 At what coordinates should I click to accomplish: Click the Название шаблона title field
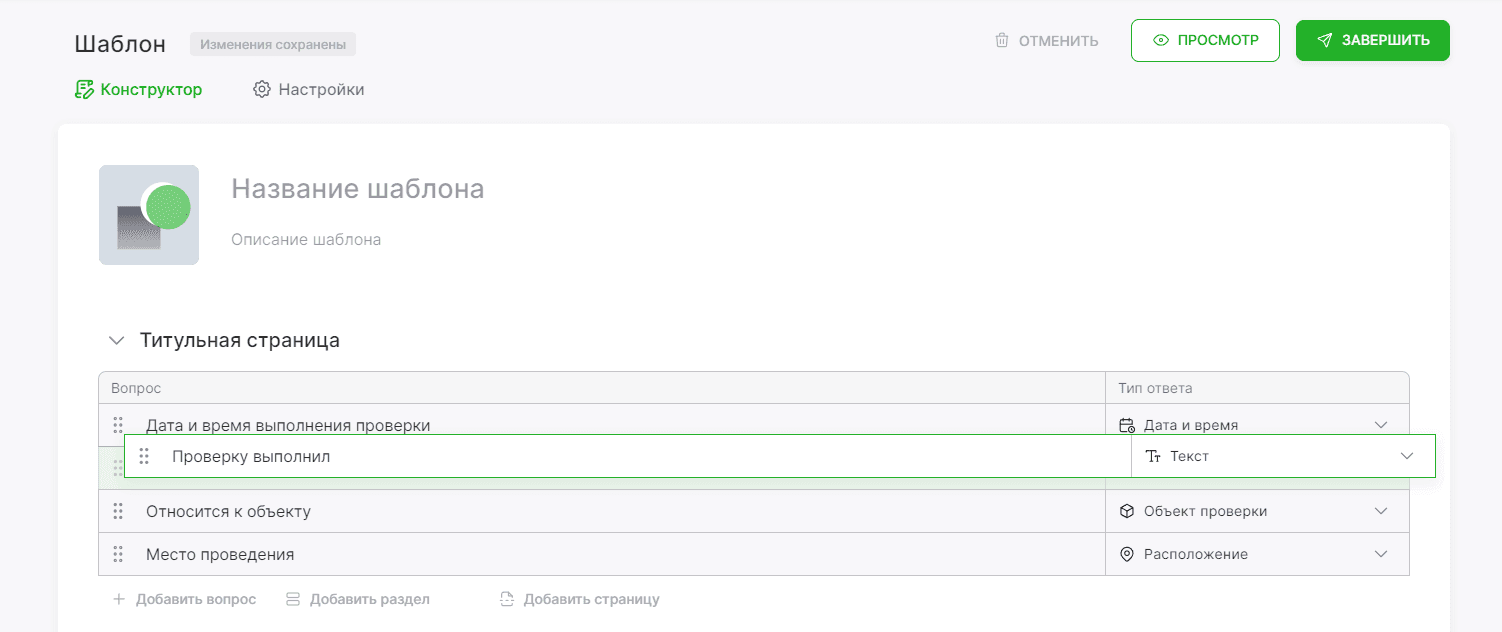click(358, 188)
